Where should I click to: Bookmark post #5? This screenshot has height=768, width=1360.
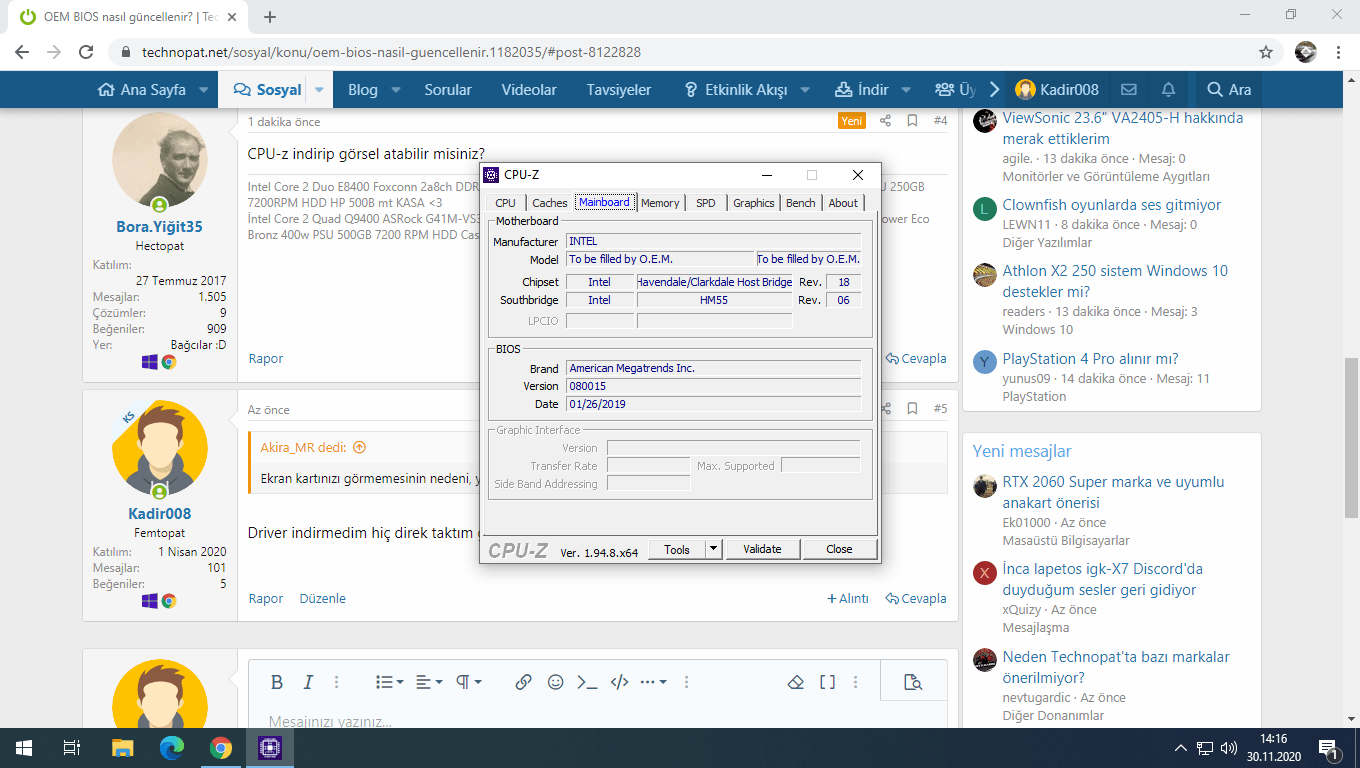[912, 409]
